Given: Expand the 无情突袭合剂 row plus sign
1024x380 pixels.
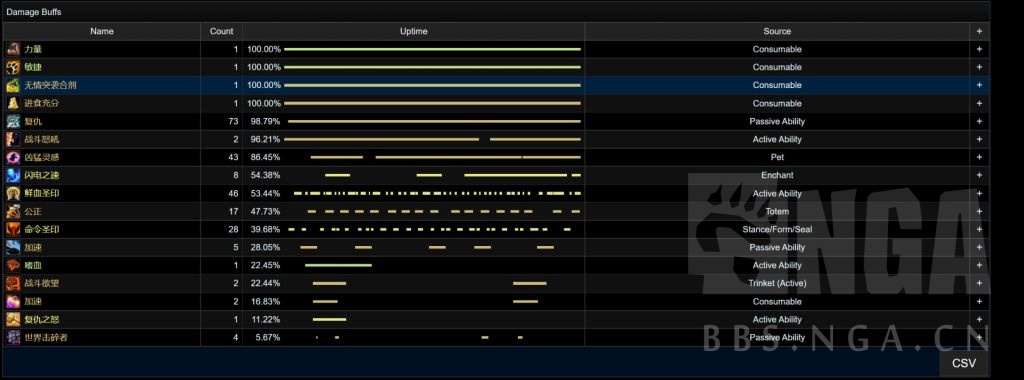Looking at the screenshot, I should 979,85.
